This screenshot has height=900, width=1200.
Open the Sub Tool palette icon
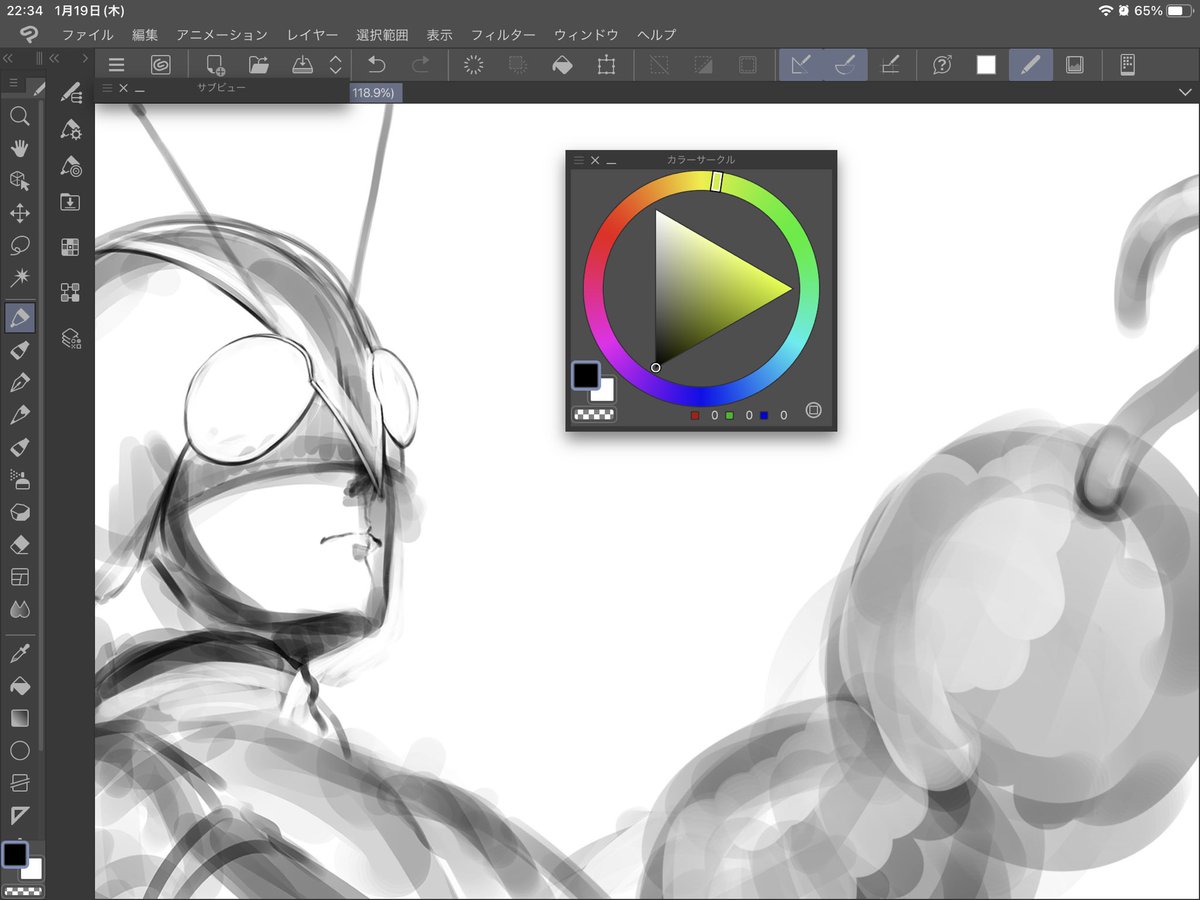click(x=70, y=93)
